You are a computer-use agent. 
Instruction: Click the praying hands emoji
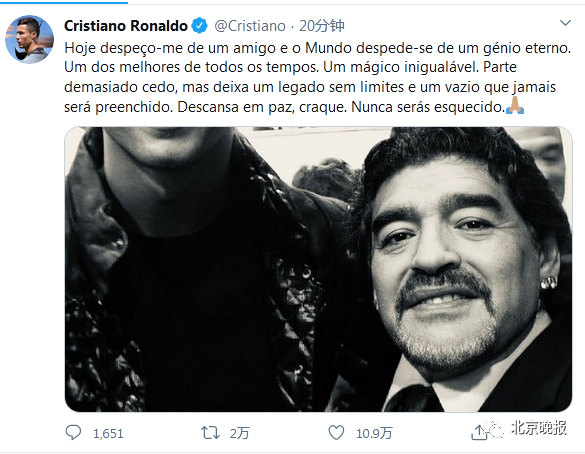[515, 106]
